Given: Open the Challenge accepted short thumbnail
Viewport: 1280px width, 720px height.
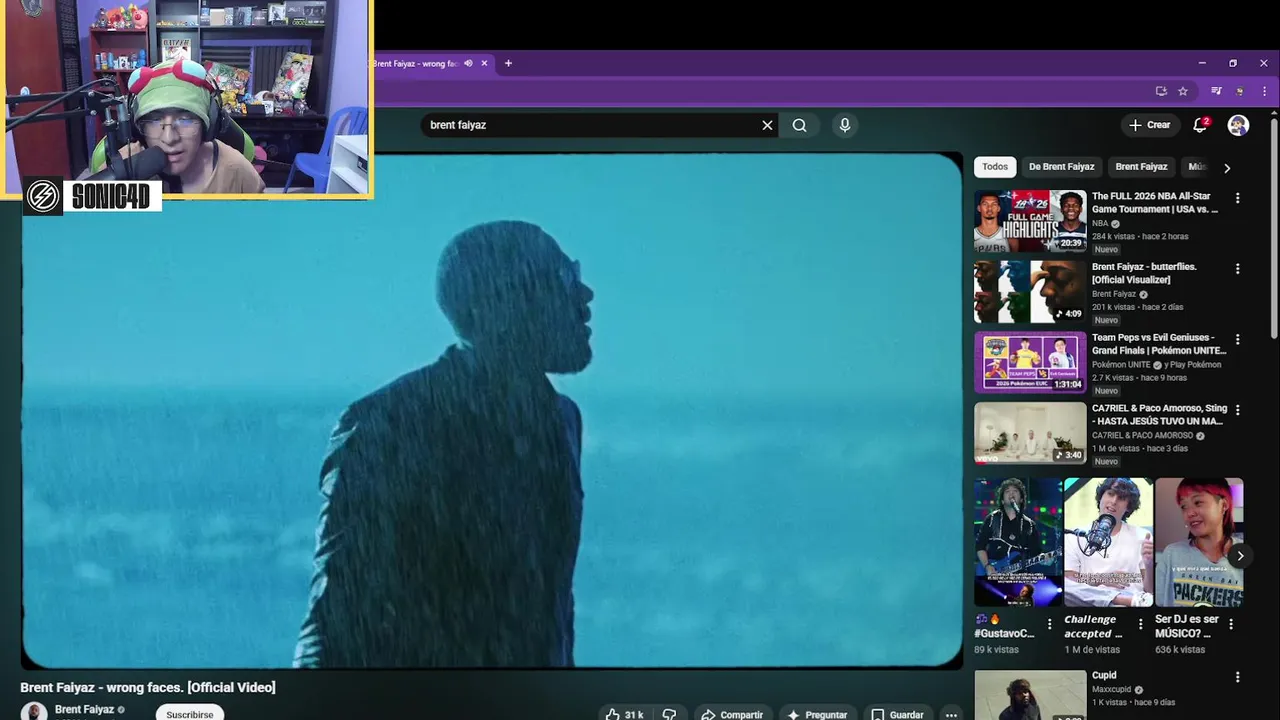Looking at the screenshot, I should coord(1108,542).
